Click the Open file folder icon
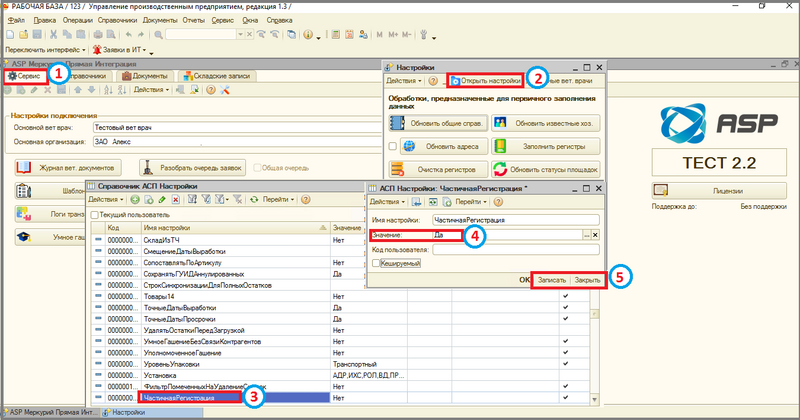Screen dimensions: 800x420 point(23,35)
